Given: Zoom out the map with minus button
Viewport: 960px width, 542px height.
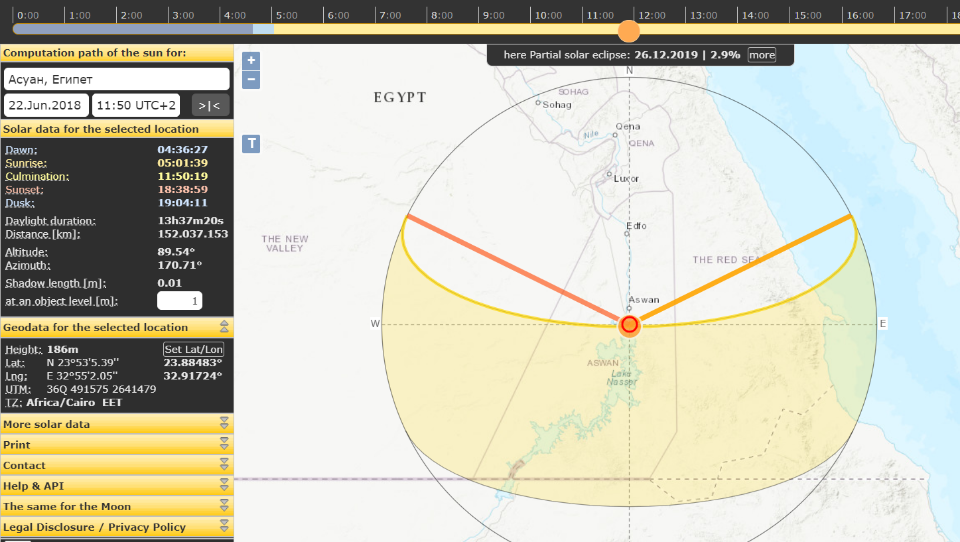Looking at the screenshot, I should tap(251, 80).
